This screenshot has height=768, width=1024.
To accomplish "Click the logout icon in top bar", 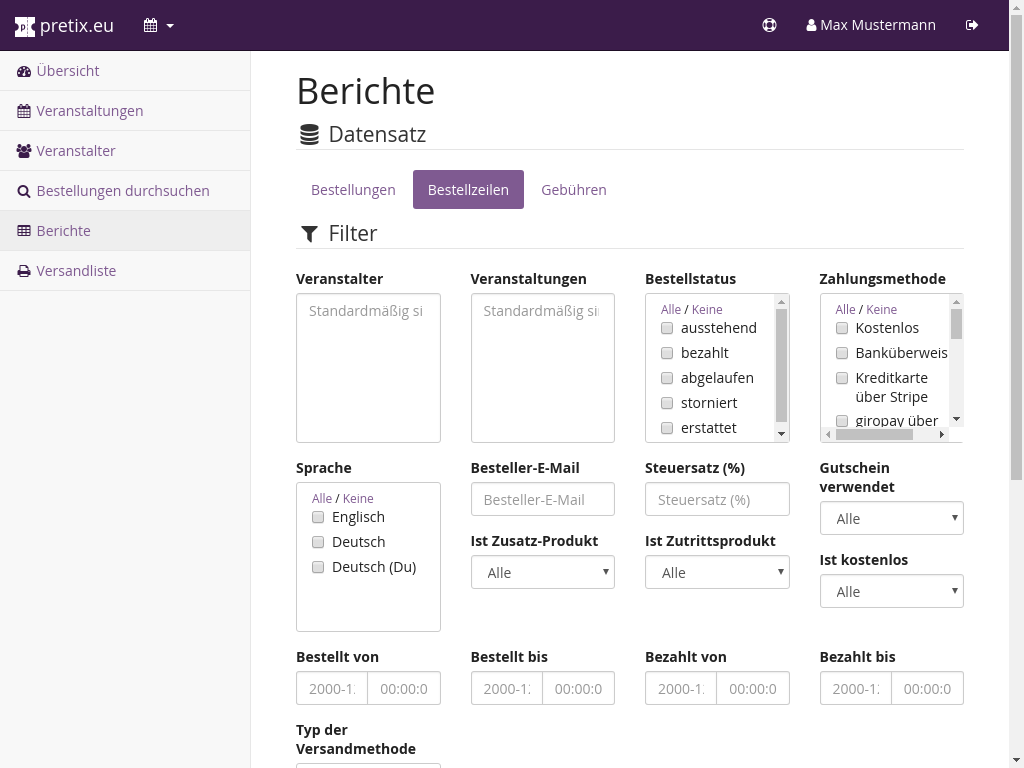I will [x=972, y=26].
